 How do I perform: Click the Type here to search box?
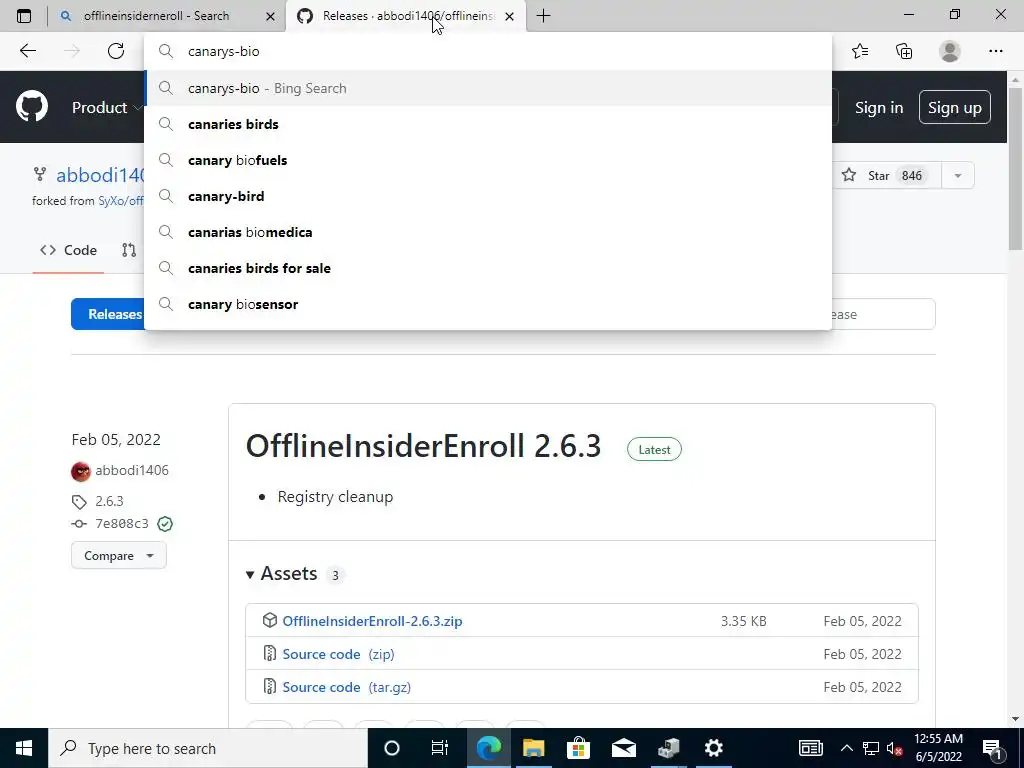pos(208,748)
